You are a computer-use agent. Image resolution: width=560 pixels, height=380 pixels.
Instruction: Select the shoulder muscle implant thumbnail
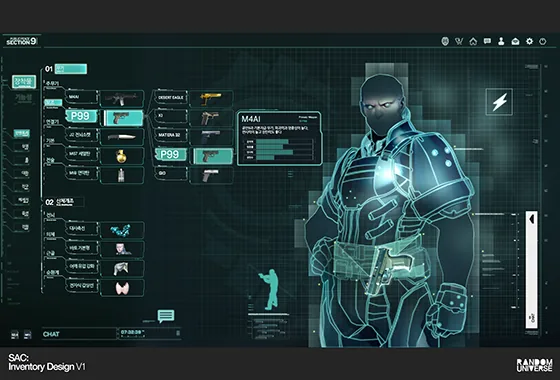point(122,269)
